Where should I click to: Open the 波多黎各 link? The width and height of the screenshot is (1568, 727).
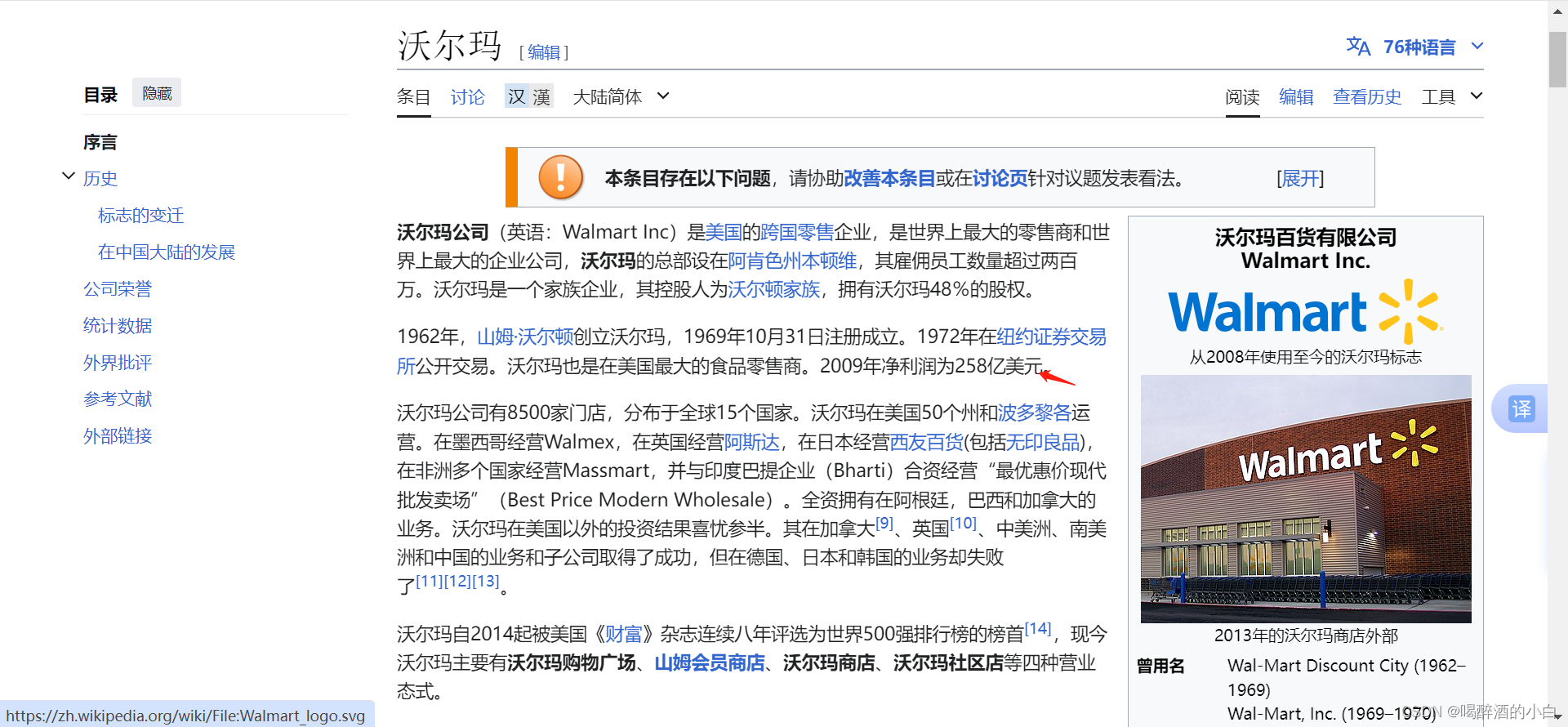tap(1035, 413)
